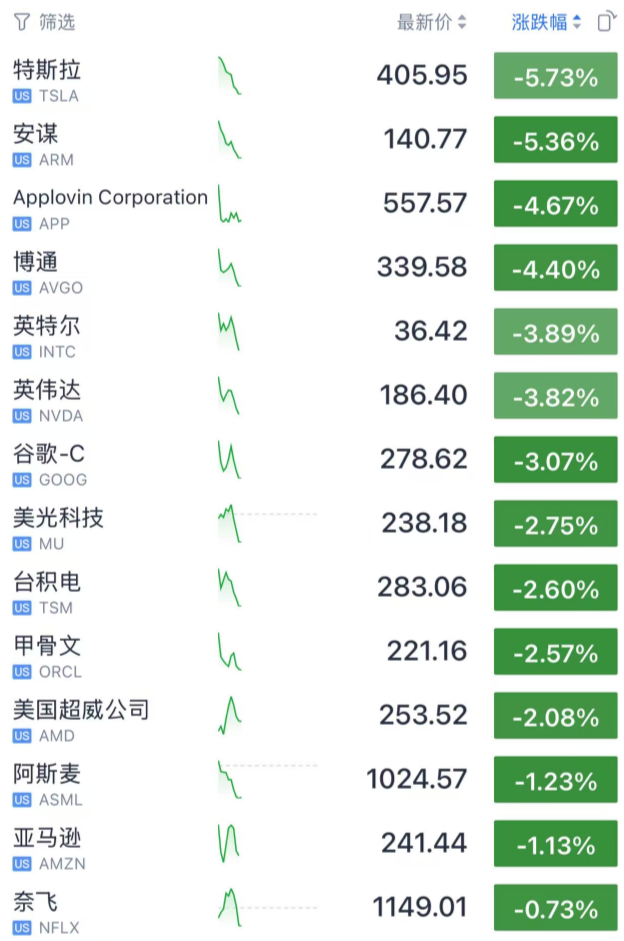Click the 美光科技 mini trend chart
This screenshot has width=624, height=941.
pos(230,524)
